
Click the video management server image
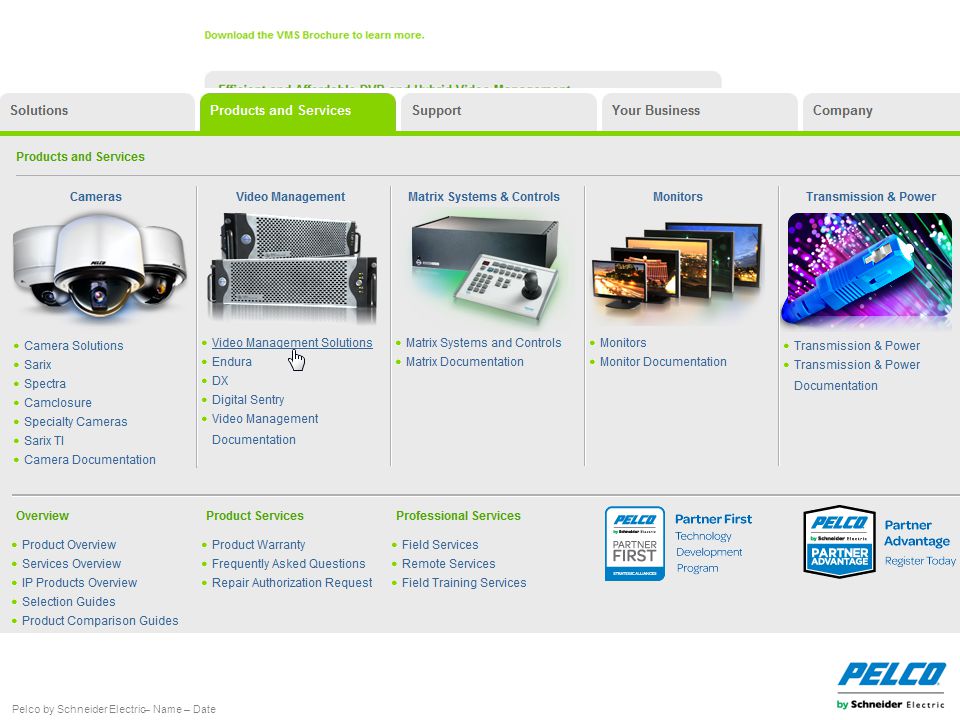291,267
